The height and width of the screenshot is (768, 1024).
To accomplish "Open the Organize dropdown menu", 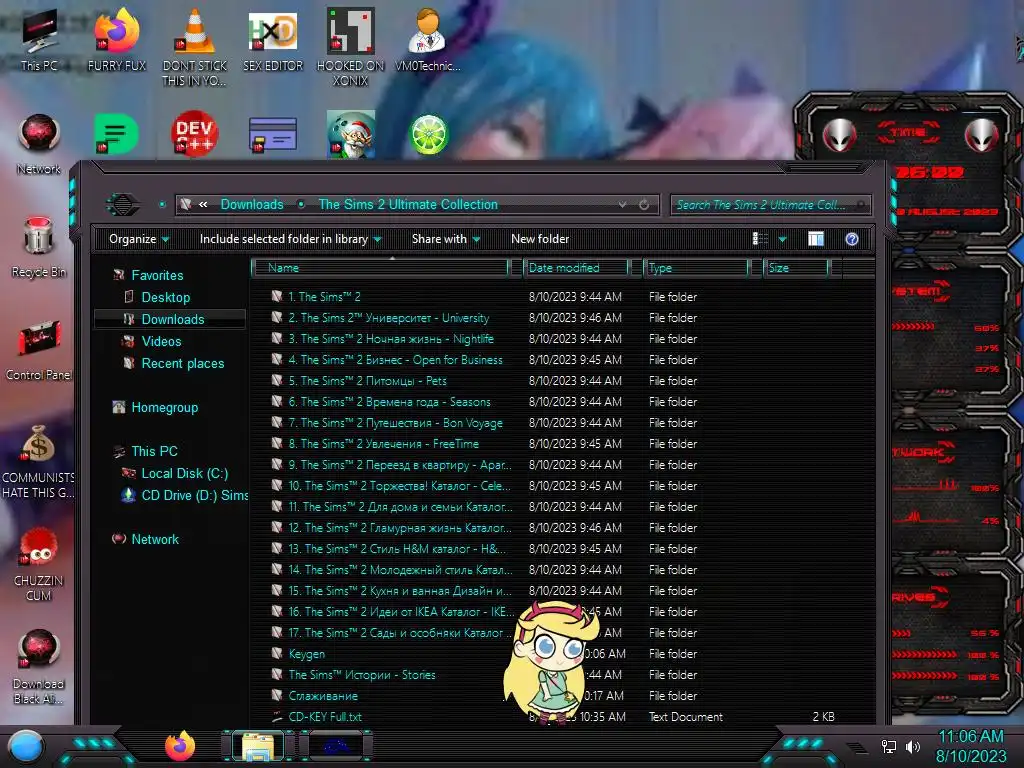I will (x=139, y=239).
